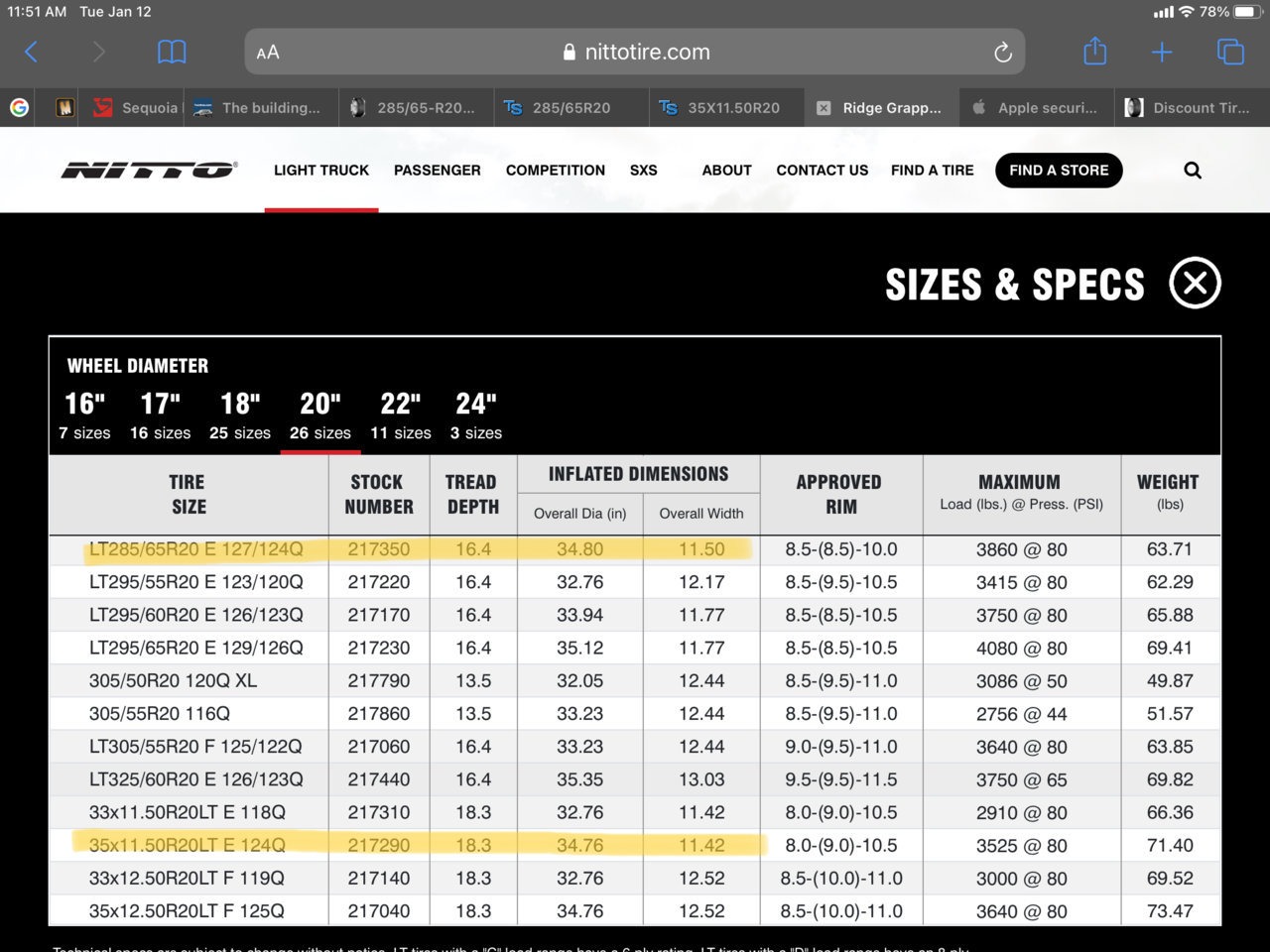Select the 17" wheel diameter tab
This screenshot has width=1270, height=952.
pos(160,416)
